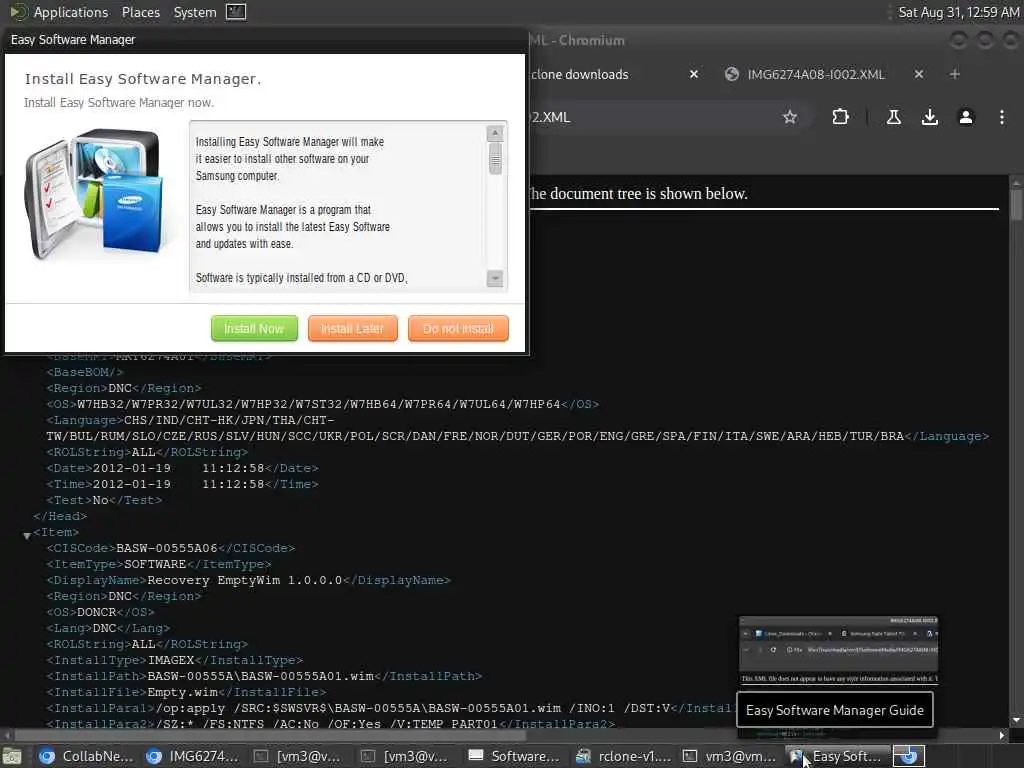Click the BaseBOM XML tag
The height and width of the screenshot is (768, 1024).
(x=84, y=372)
